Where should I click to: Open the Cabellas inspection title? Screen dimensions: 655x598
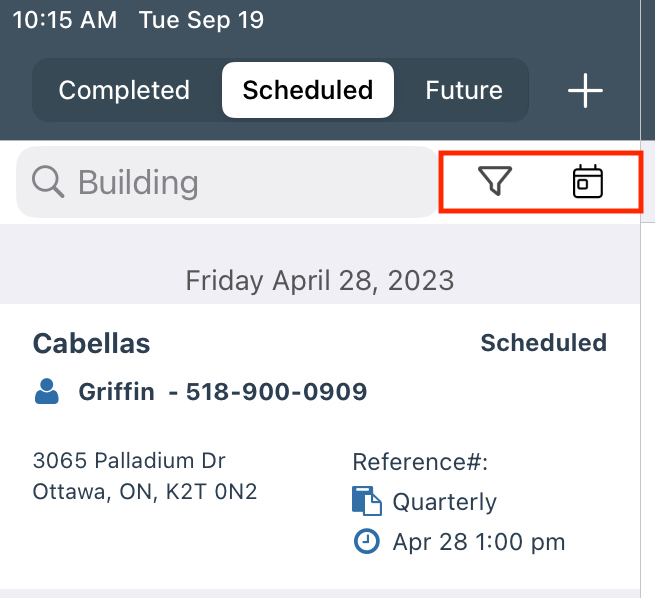(x=91, y=343)
